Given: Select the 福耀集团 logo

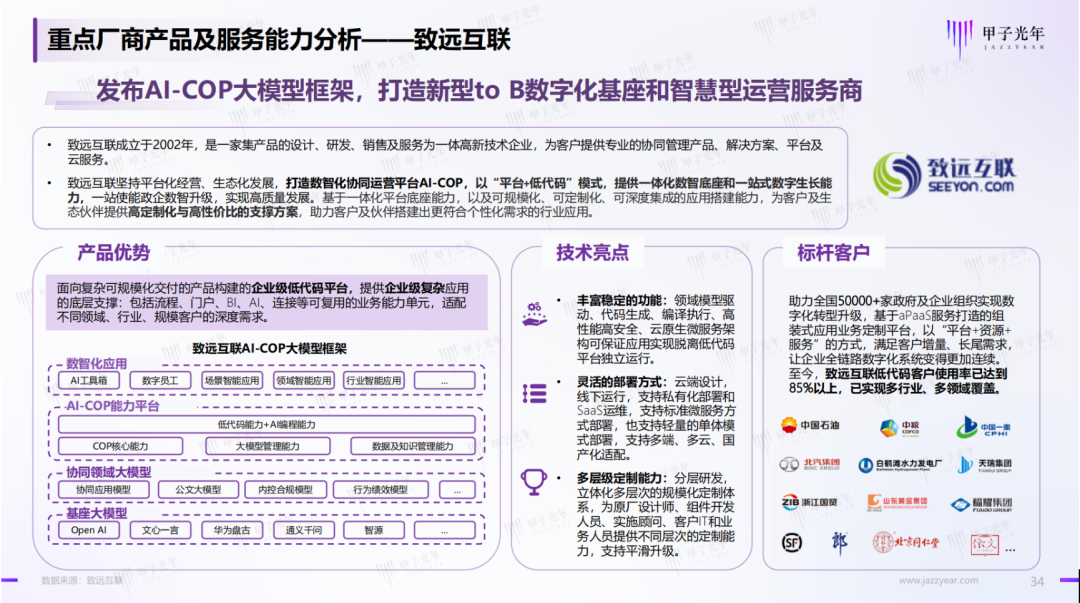Looking at the screenshot, I should click(x=982, y=505).
